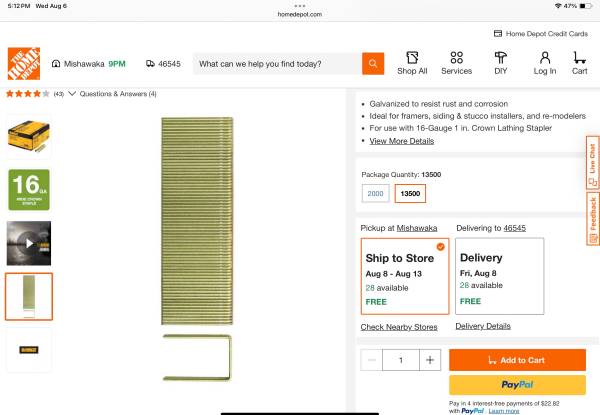Pay with the PayPal button
600x415 pixels.
(x=517, y=385)
